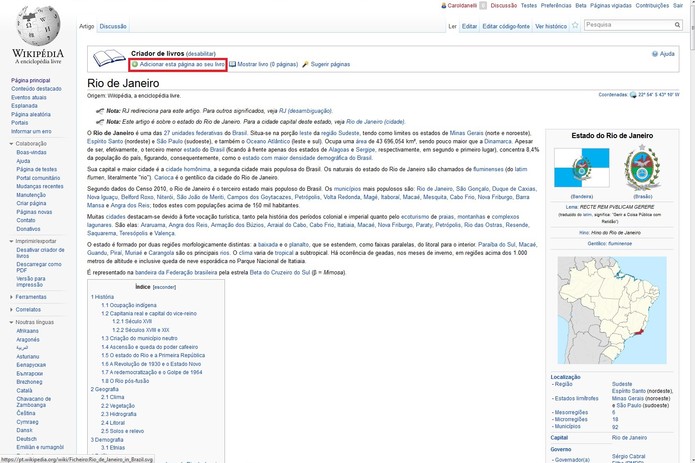Click Descarregar como PDF link
Viewport: 695px width, 463px height.
[x=39, y=267]
